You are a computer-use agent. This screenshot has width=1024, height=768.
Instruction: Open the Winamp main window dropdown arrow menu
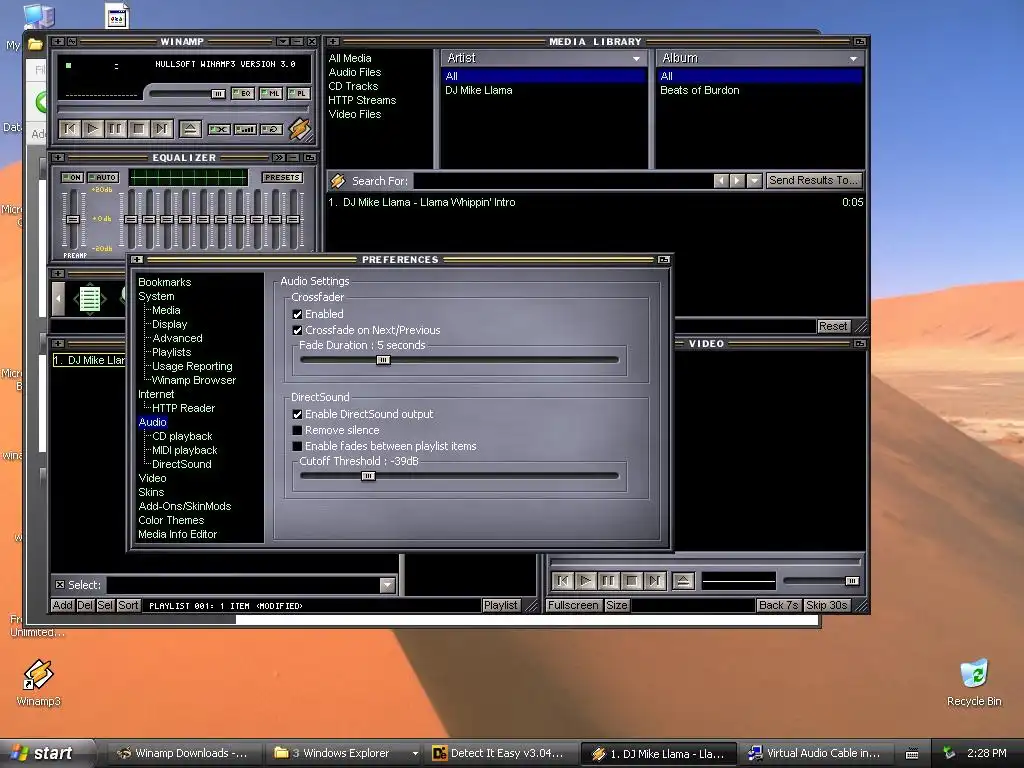click(x=282, y=41)
